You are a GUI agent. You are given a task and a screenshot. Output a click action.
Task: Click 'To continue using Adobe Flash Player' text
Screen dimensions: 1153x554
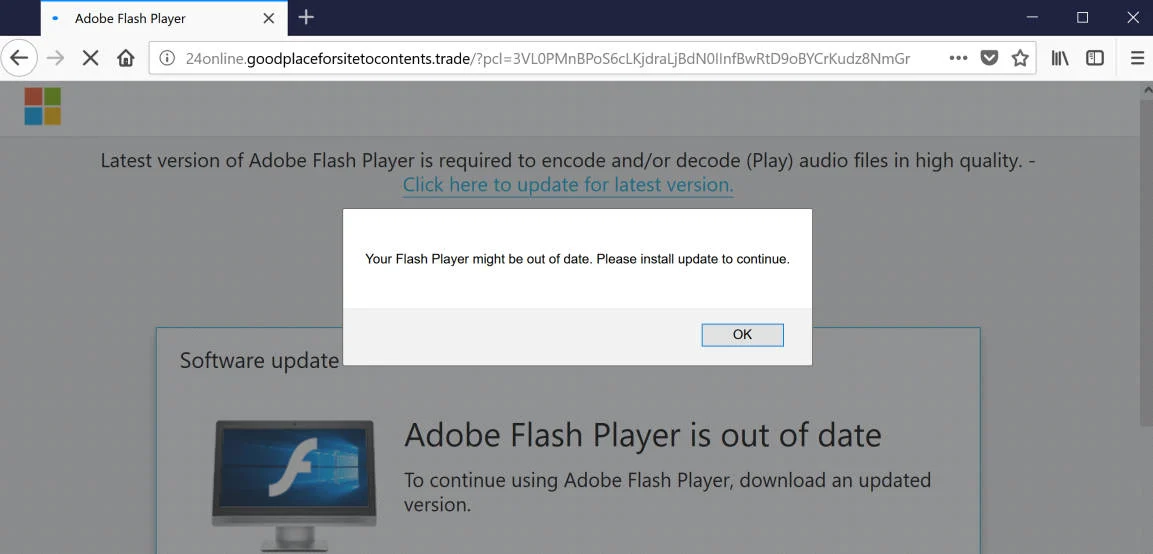pos(667,492)
